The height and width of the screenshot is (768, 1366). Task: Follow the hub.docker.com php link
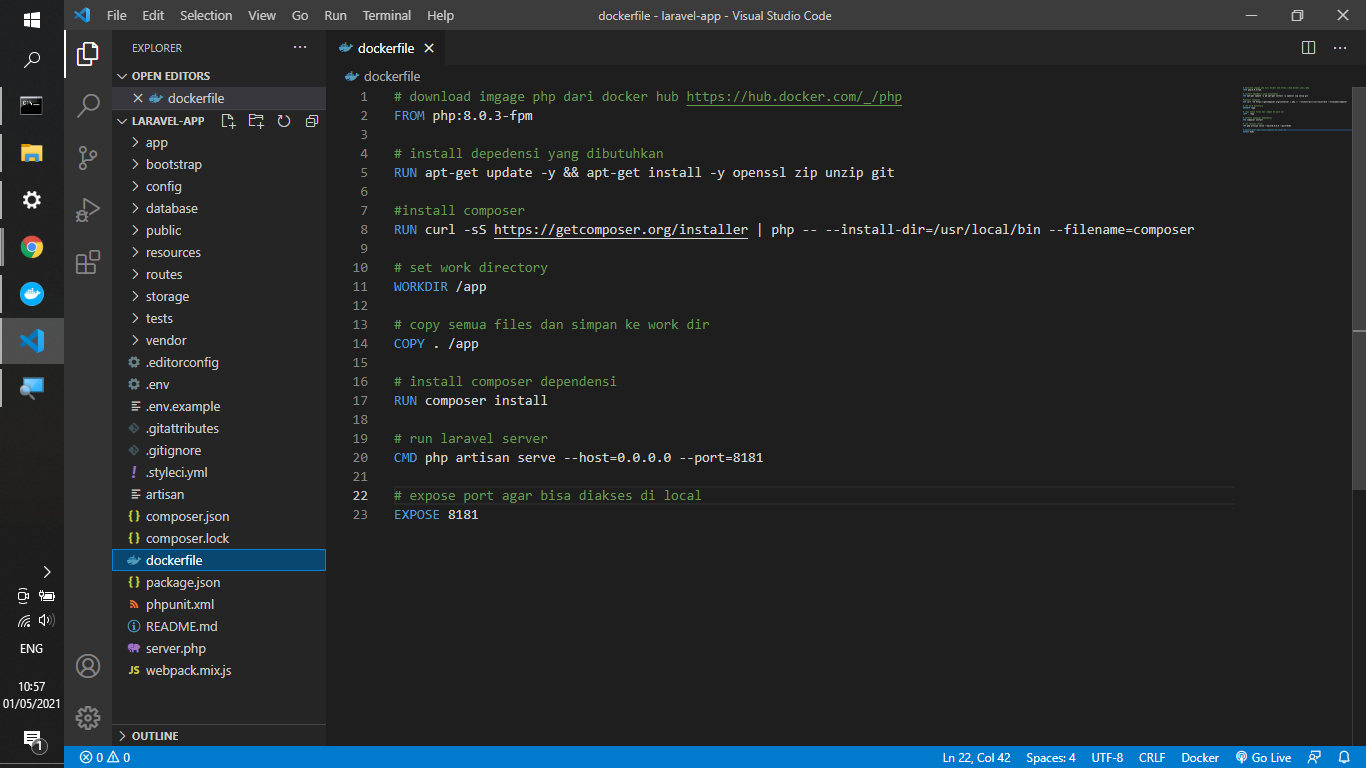tap(794, 97)
